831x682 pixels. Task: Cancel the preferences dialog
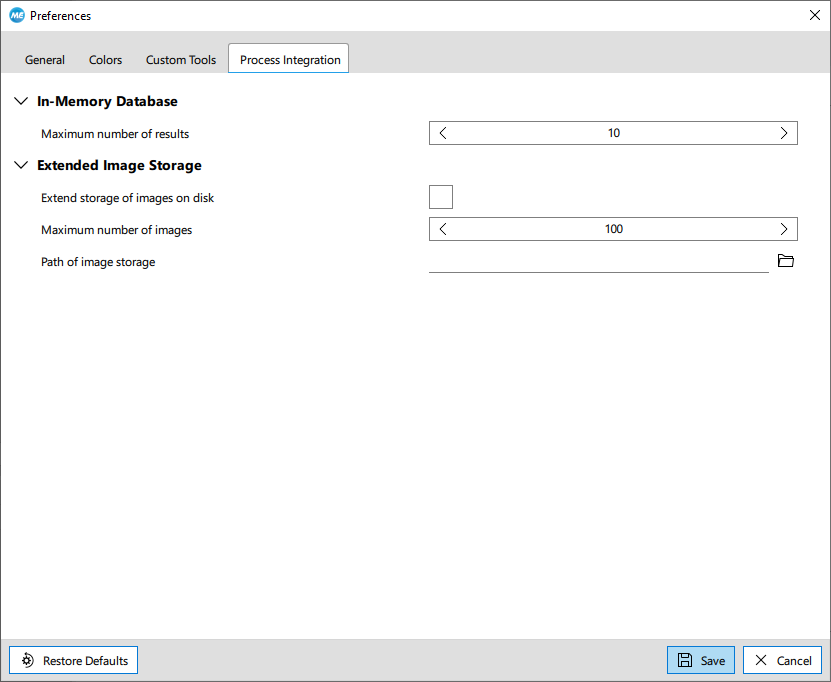tap(782, 660)
